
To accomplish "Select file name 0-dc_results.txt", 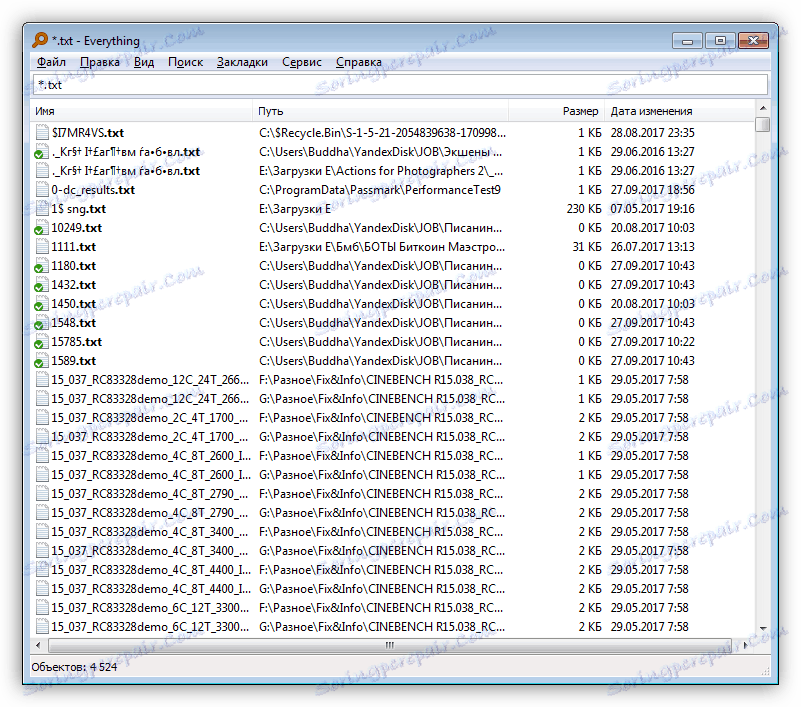I will [93, 190].
